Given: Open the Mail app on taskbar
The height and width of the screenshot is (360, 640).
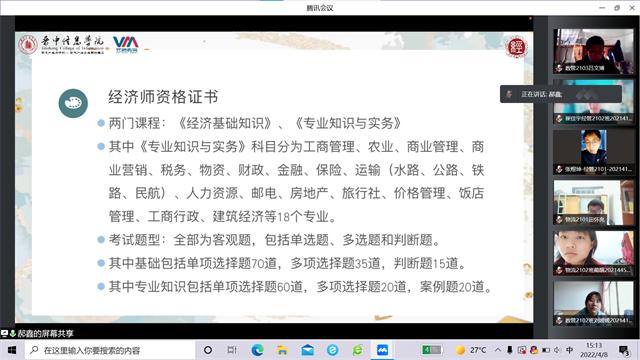Looking at the screenshot, I should click(307, 350).
